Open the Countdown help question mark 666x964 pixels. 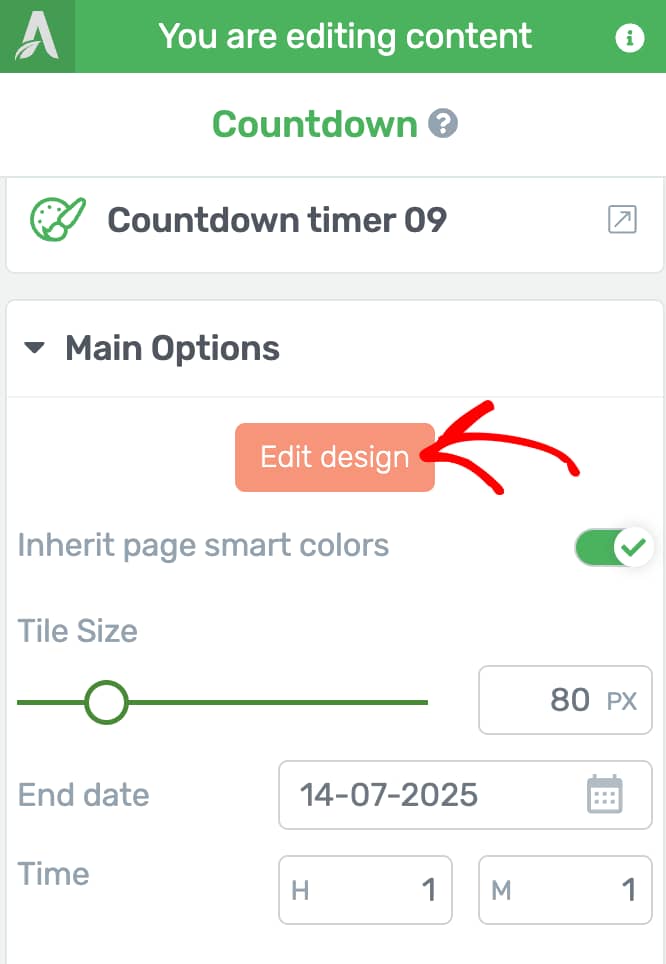[443, 123]
